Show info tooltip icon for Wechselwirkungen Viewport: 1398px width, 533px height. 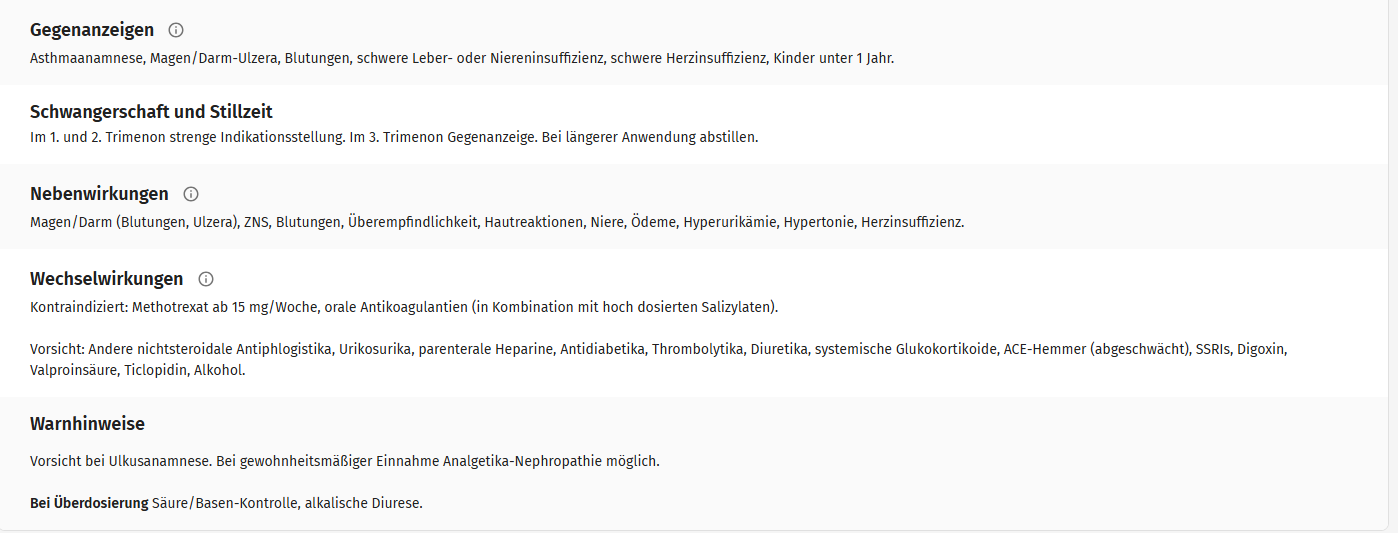click(206, 279)
